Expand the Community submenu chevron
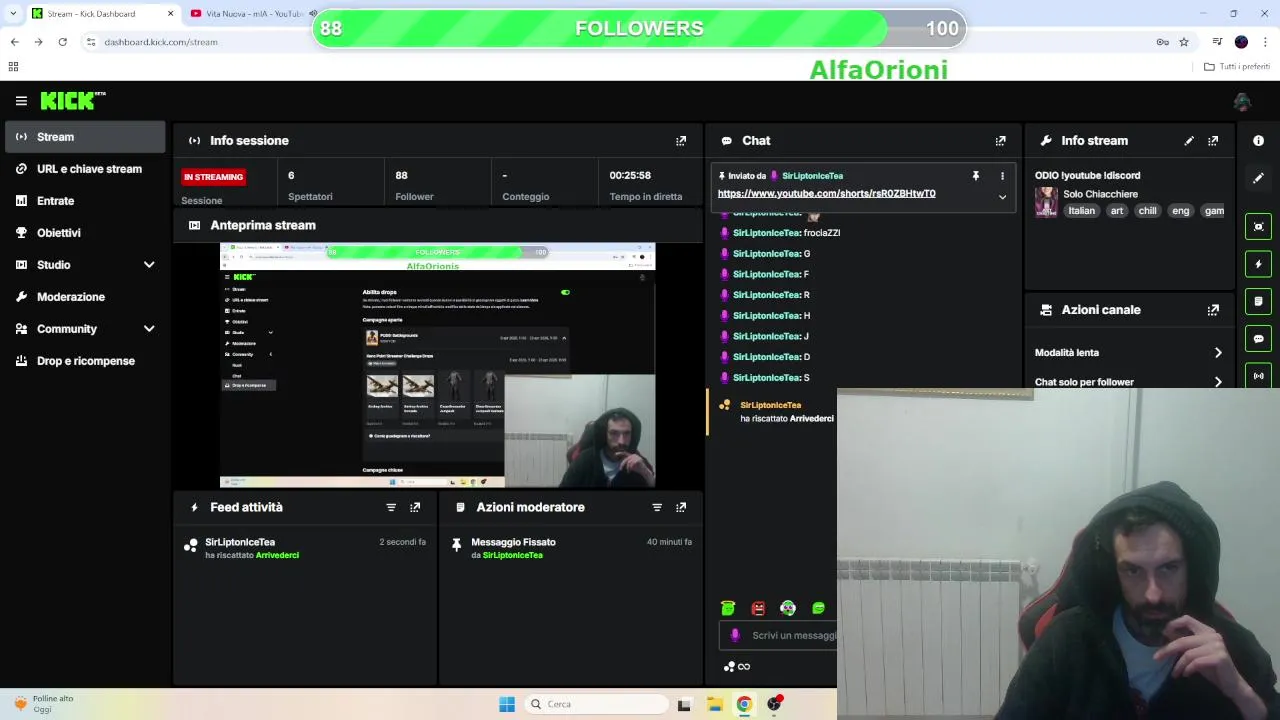 tap(149, 329)
